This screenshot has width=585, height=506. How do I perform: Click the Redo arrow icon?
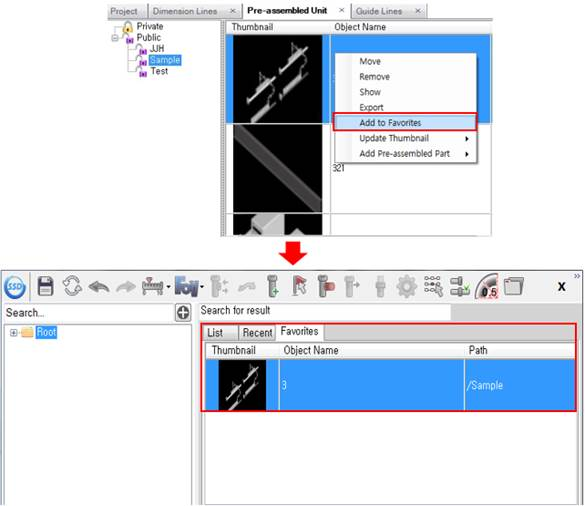point(126,287)
